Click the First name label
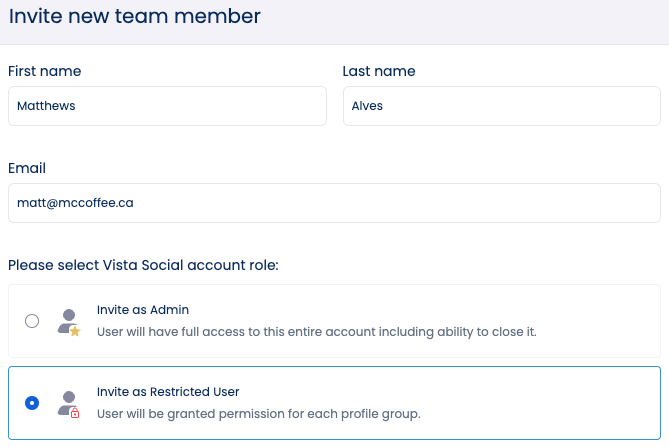 click(x=44, y=71)
